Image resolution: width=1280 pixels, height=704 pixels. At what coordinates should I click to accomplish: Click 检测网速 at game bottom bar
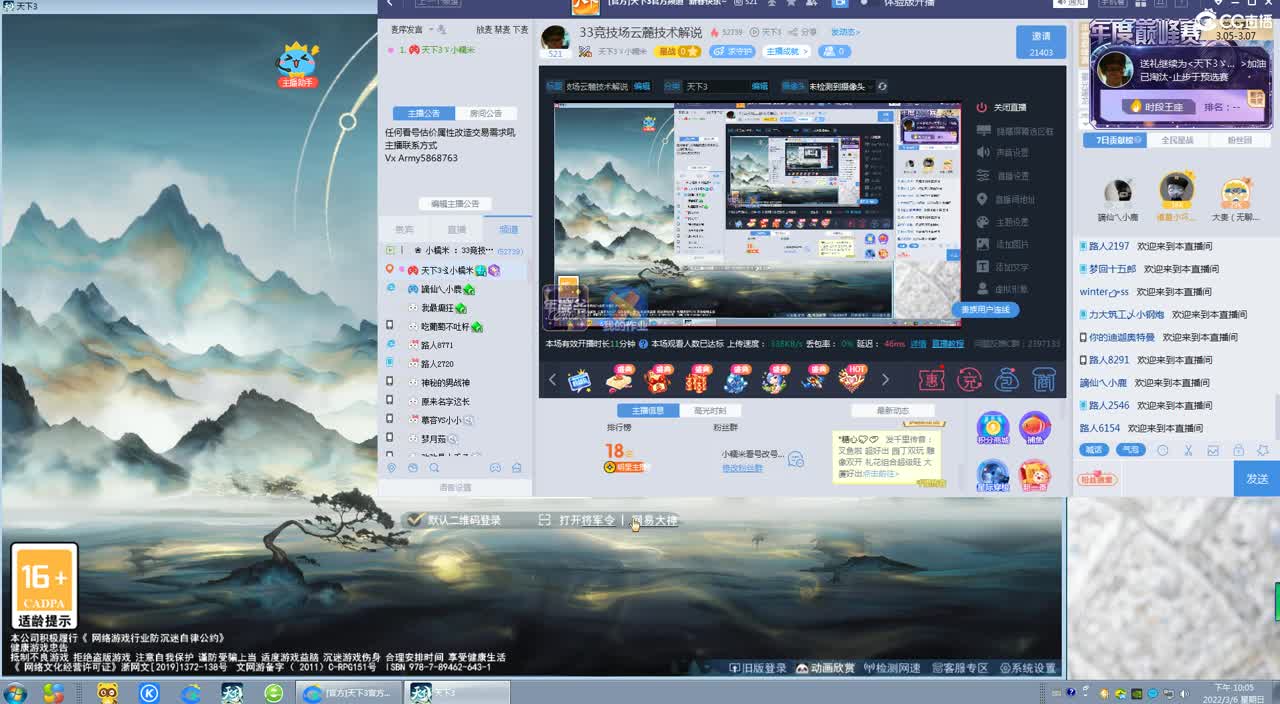pos(891,668)
